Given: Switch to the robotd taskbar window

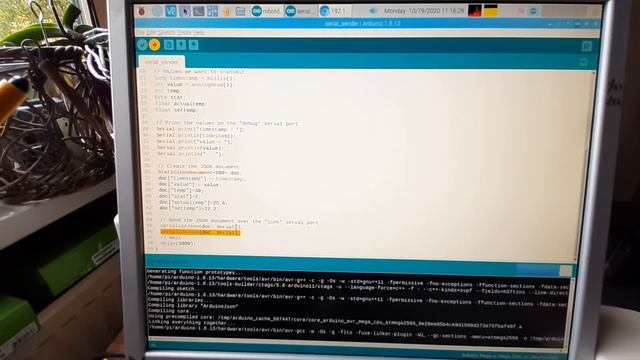Looking at the screenshot, I should [266, 11].
